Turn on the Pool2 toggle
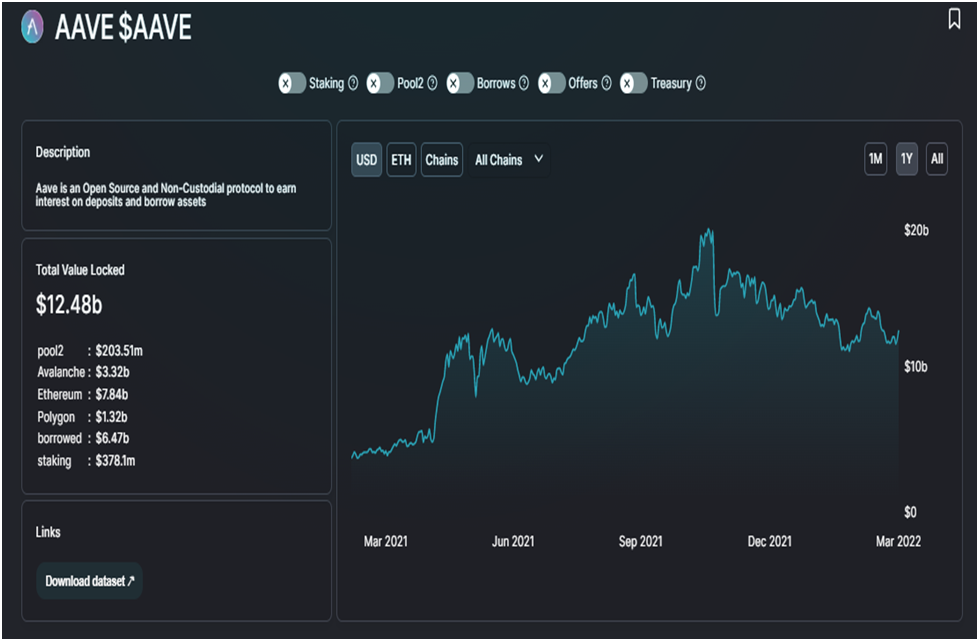Image resolution: width=979 pixels, height=641 pixels. click(x=380, y=84)
